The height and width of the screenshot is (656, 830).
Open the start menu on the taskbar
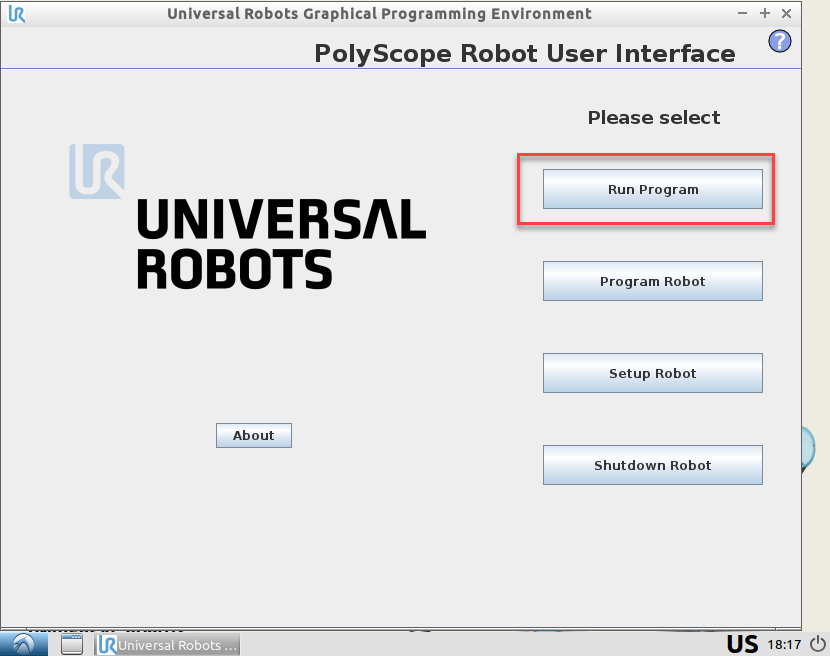[24, 644]
